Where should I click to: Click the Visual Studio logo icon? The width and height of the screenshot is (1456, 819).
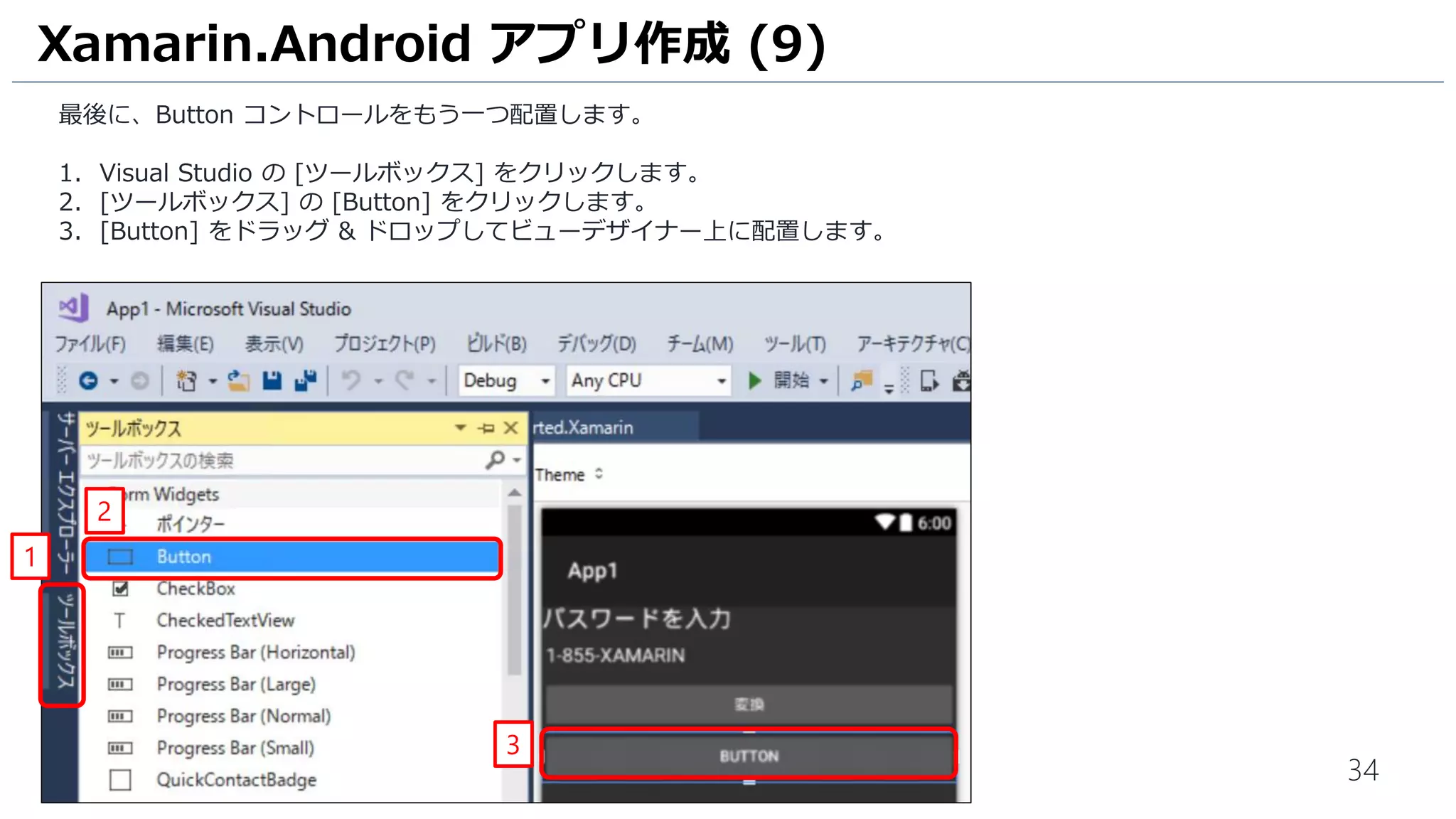(x=73, y=308)
